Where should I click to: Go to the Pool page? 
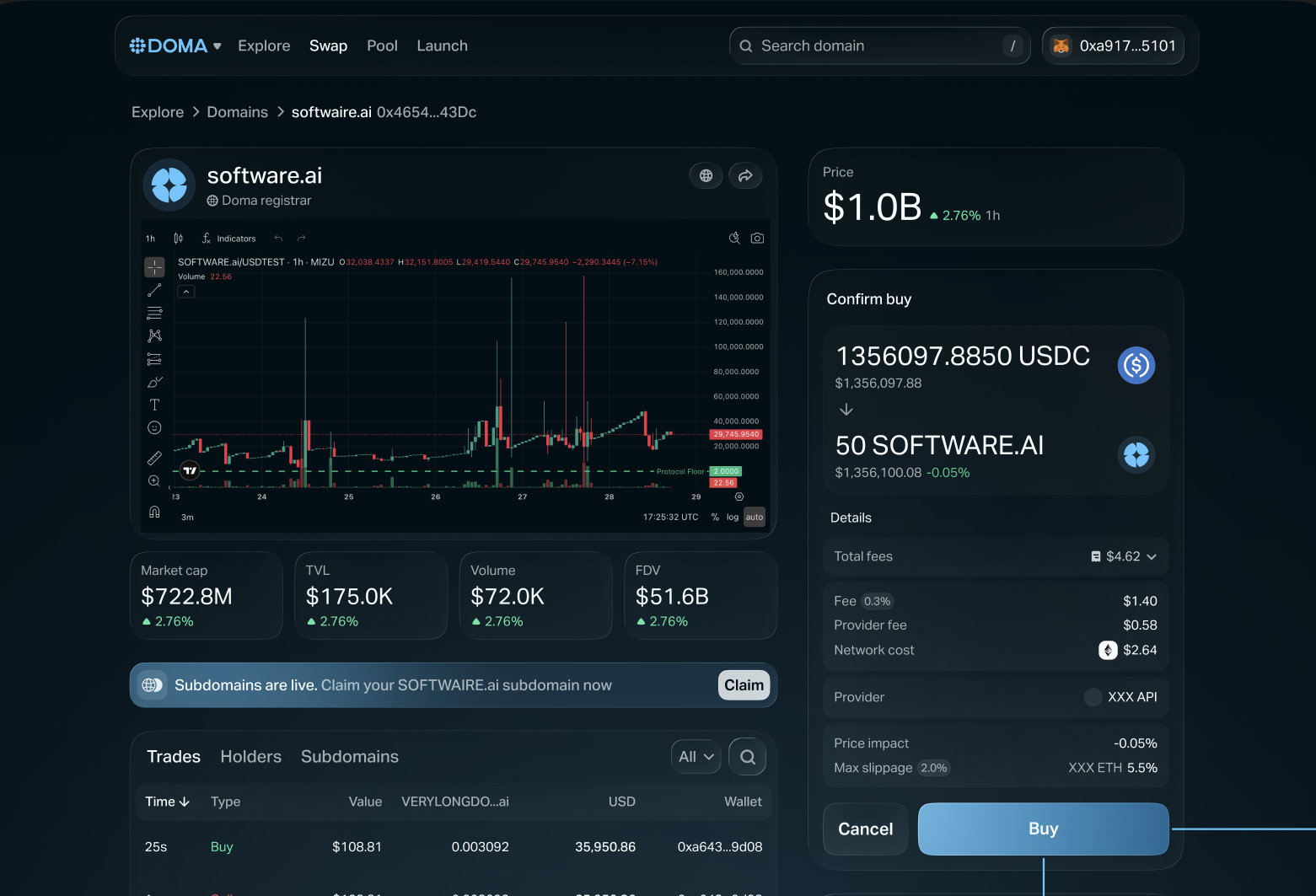click(x=382, y=46)
